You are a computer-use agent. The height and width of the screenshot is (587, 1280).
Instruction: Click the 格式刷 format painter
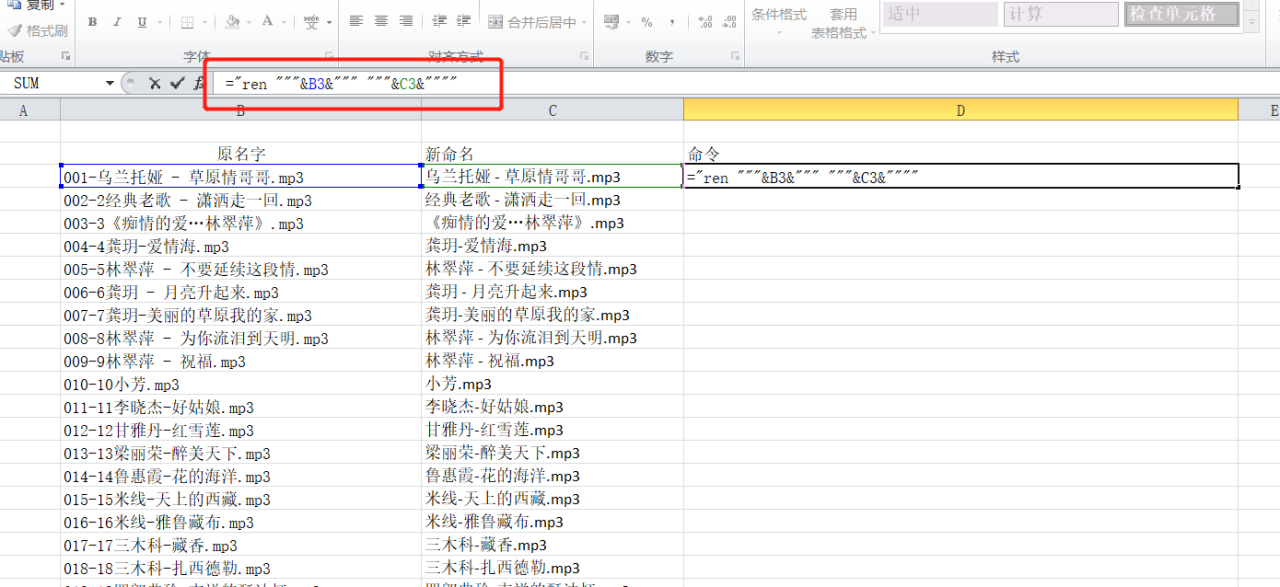tap(37, 31)
